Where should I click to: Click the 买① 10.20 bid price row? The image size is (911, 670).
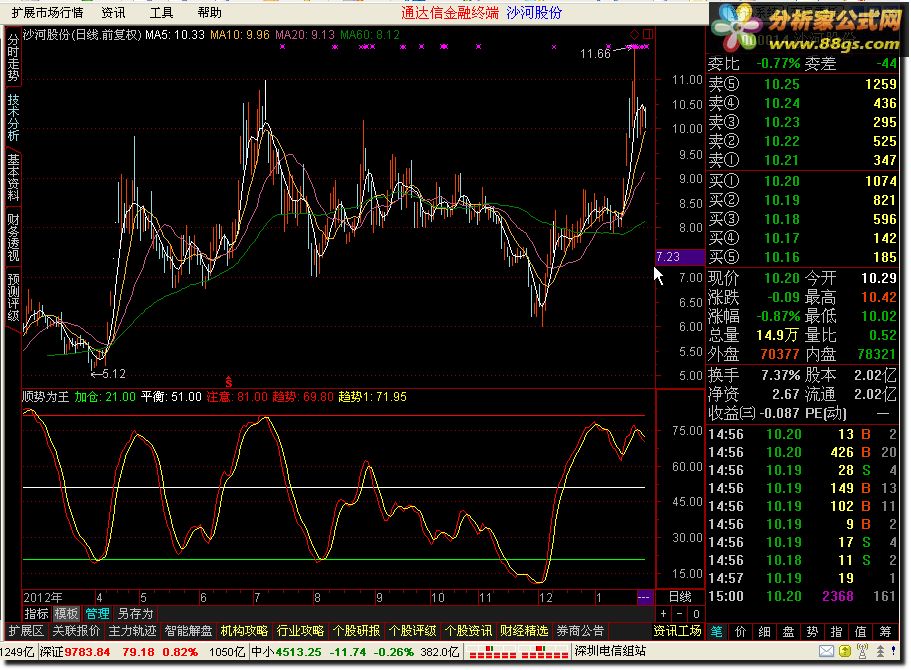tap(802, 181)
